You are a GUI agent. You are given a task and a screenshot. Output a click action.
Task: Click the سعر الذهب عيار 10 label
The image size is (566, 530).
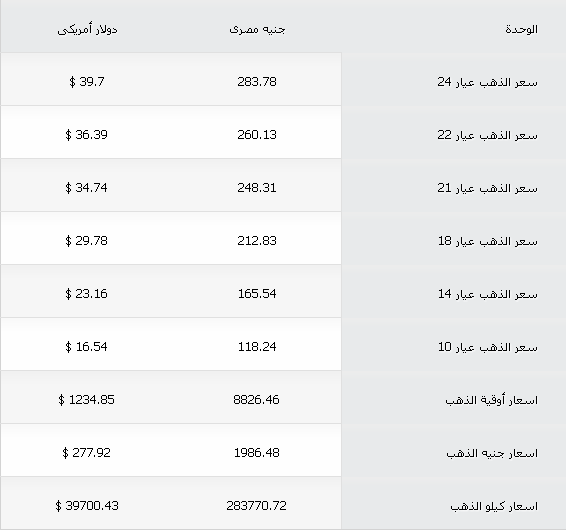[488, 347]
